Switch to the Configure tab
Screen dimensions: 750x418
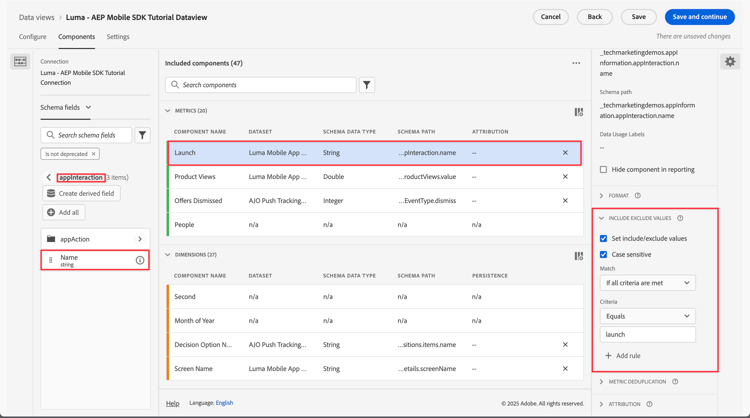(x=33, y=37)
